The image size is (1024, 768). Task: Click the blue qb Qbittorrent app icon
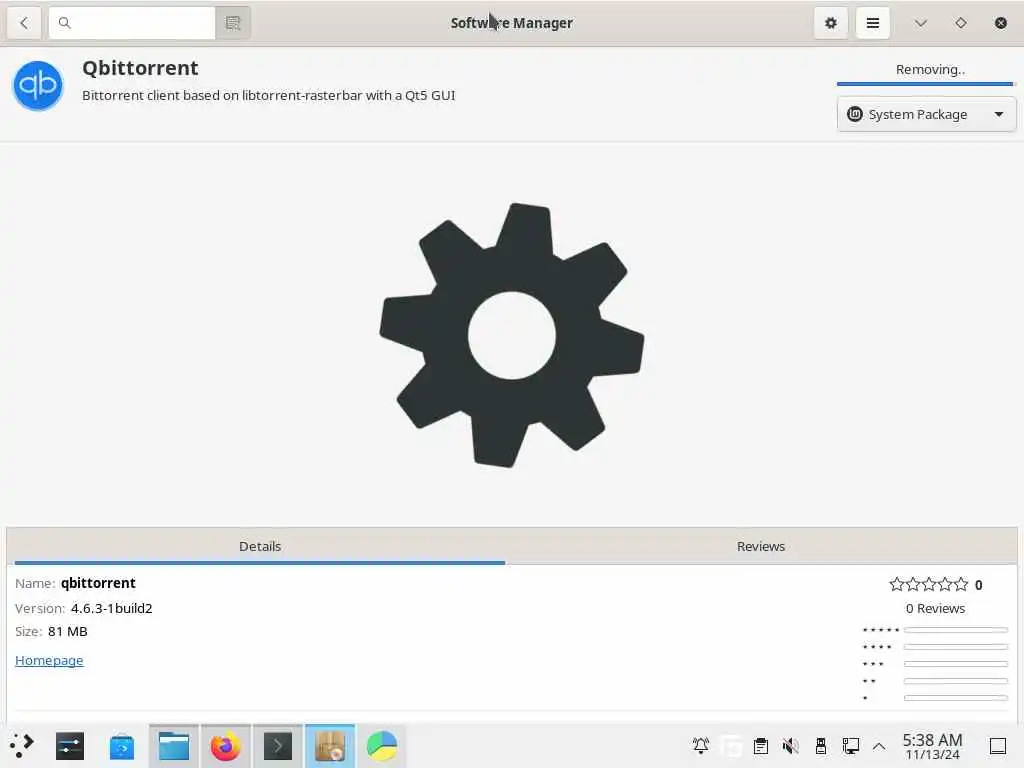tap(38, 85)
